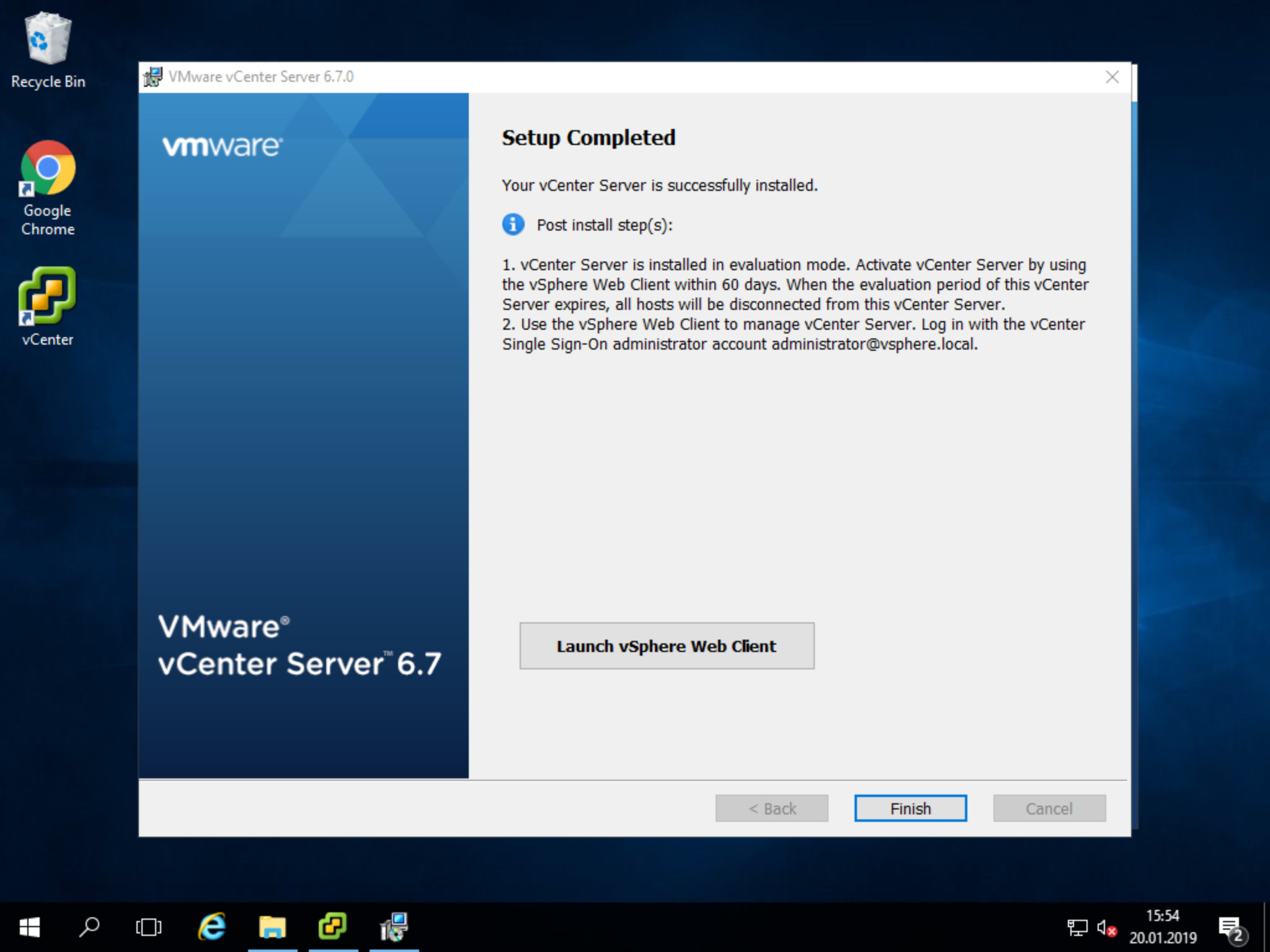Open File Explorer from the taskbar
The height and width of the screenshot is (952, 1270).
click(x=272, y=927)
